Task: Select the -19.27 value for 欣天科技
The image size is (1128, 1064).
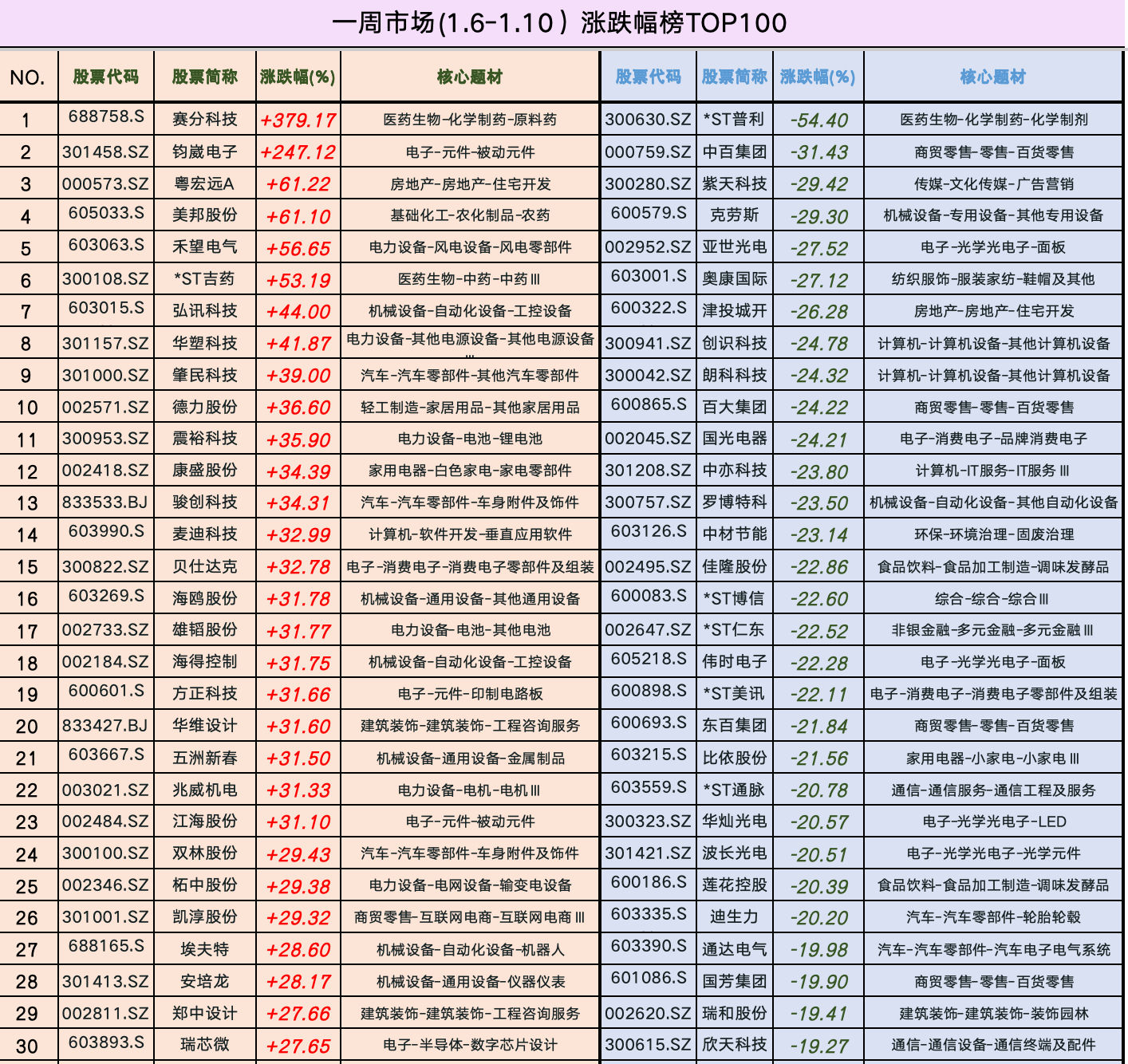Action: [819, 1046]
